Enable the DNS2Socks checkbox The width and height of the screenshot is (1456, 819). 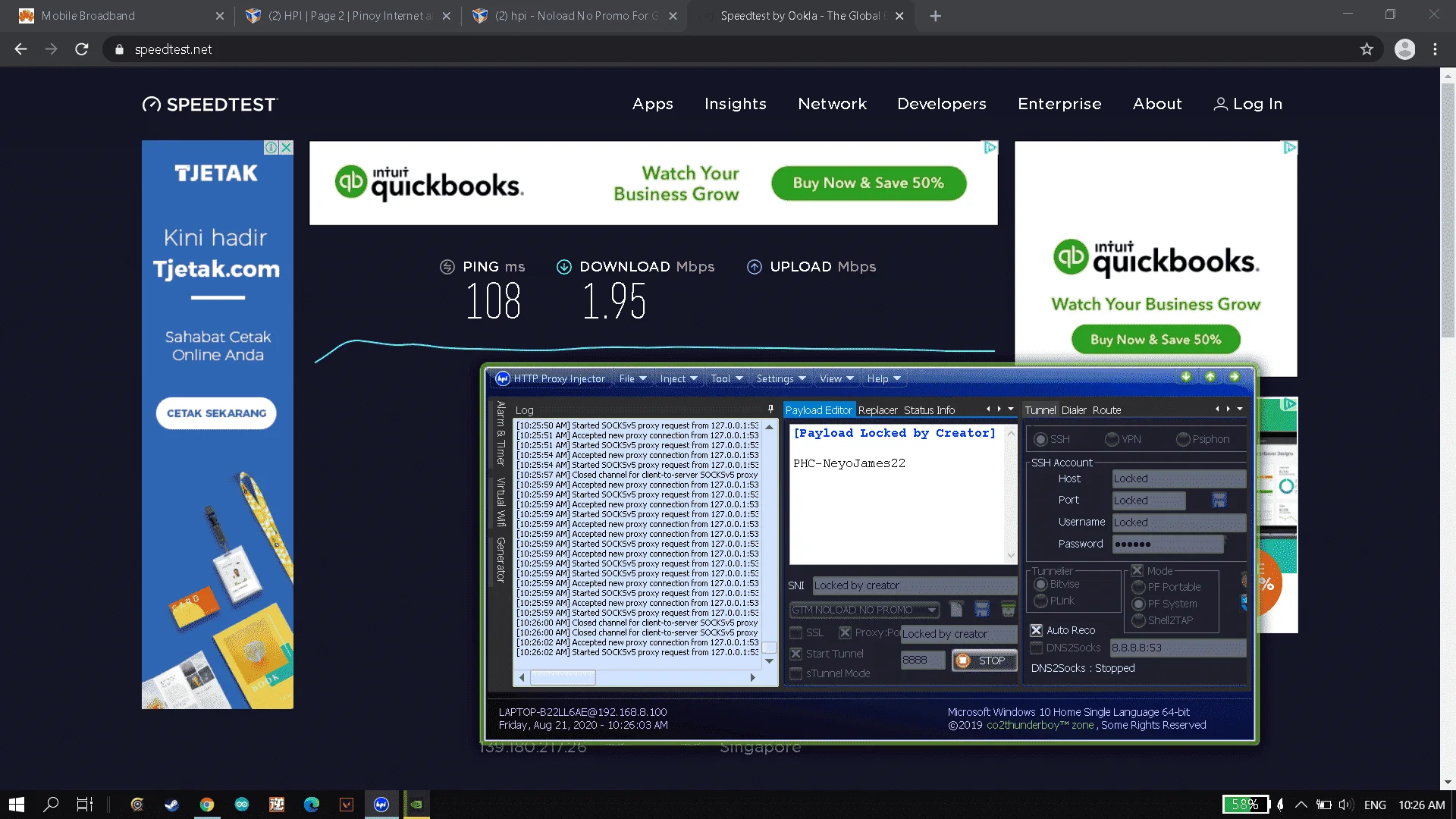(x=1036, y=648)
